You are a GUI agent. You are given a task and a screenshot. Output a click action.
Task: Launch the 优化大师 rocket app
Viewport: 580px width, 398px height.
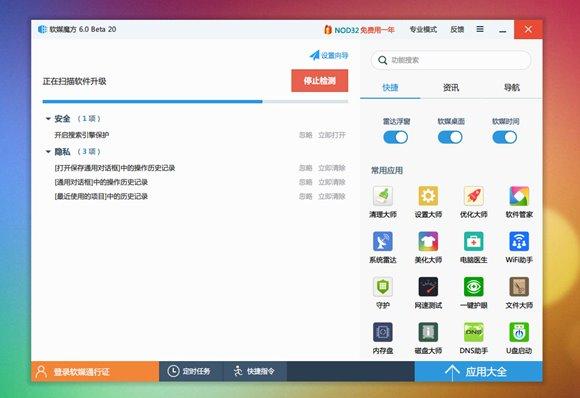(x=473, y=196)
